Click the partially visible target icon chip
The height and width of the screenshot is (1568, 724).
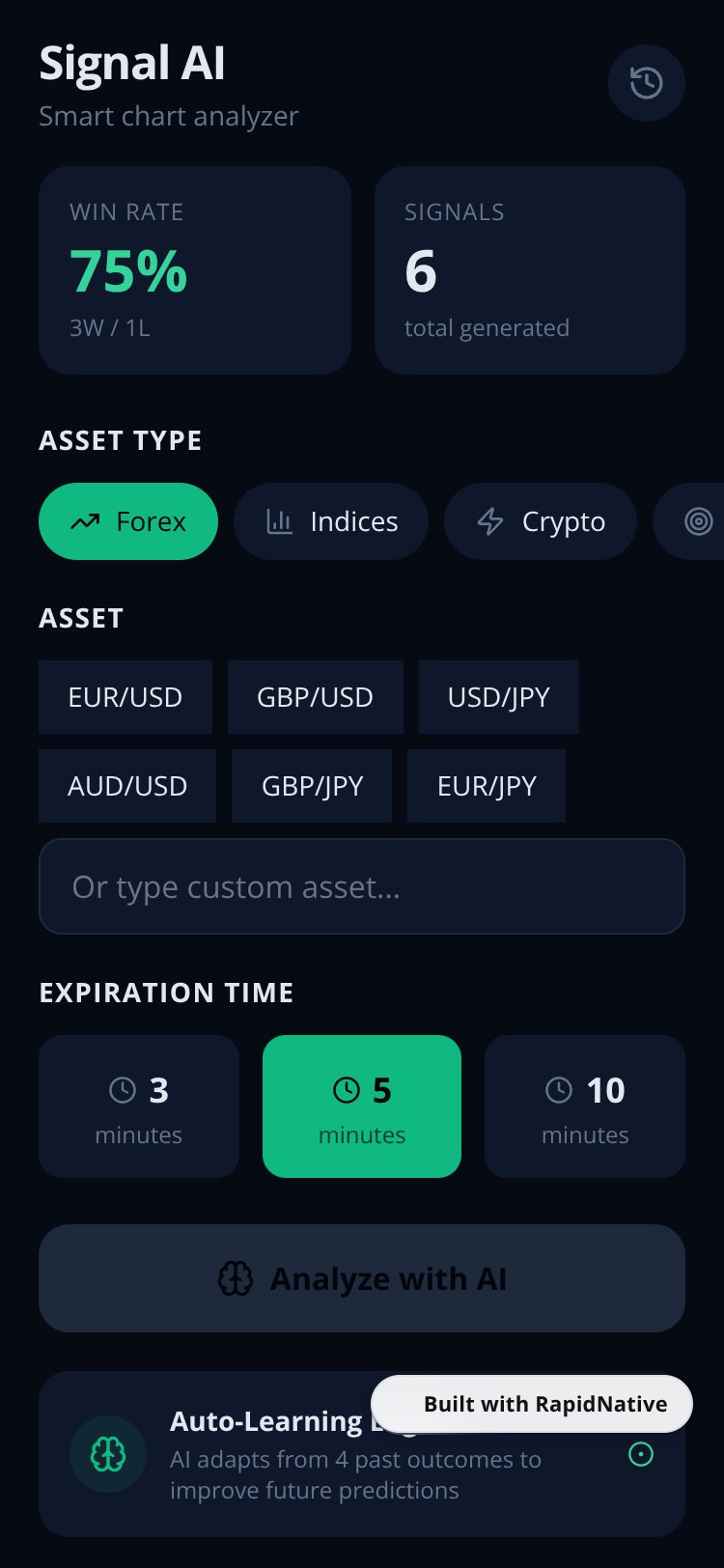point(689,521)
